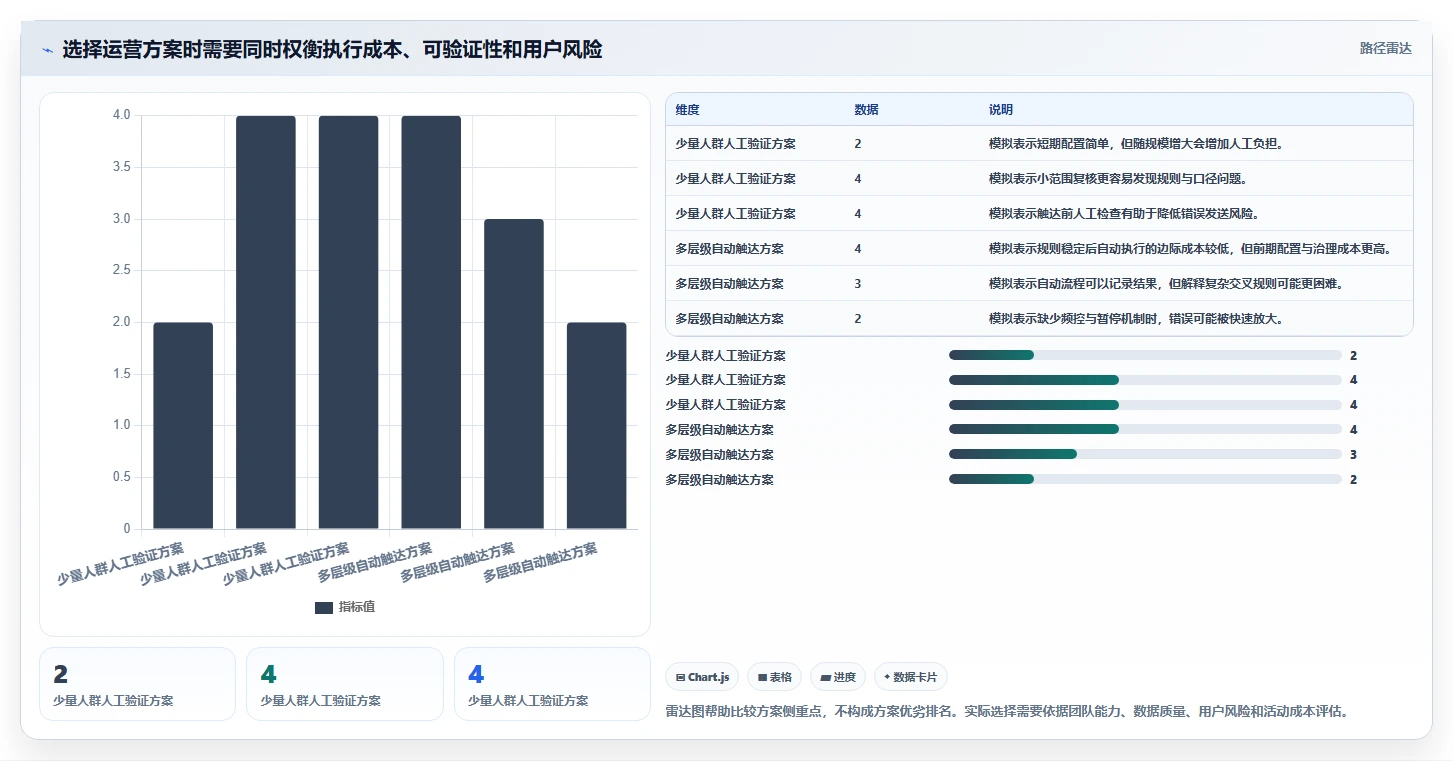Click the dark legend swatch next to 指标值

tap(323, 607)
